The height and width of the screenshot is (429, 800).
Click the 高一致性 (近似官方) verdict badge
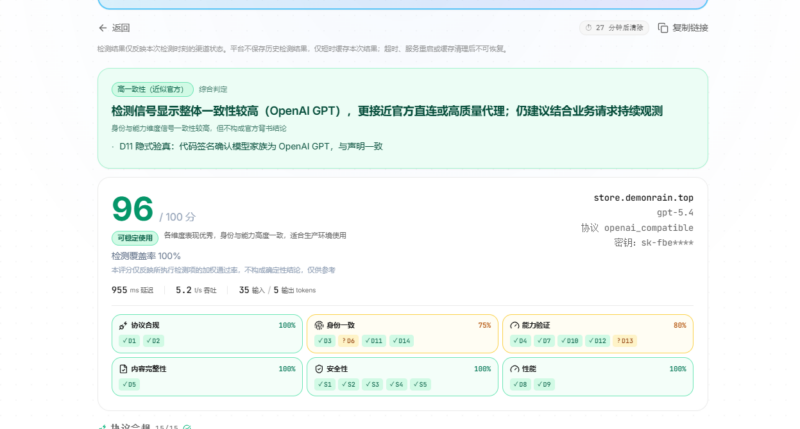pos(152,89)
